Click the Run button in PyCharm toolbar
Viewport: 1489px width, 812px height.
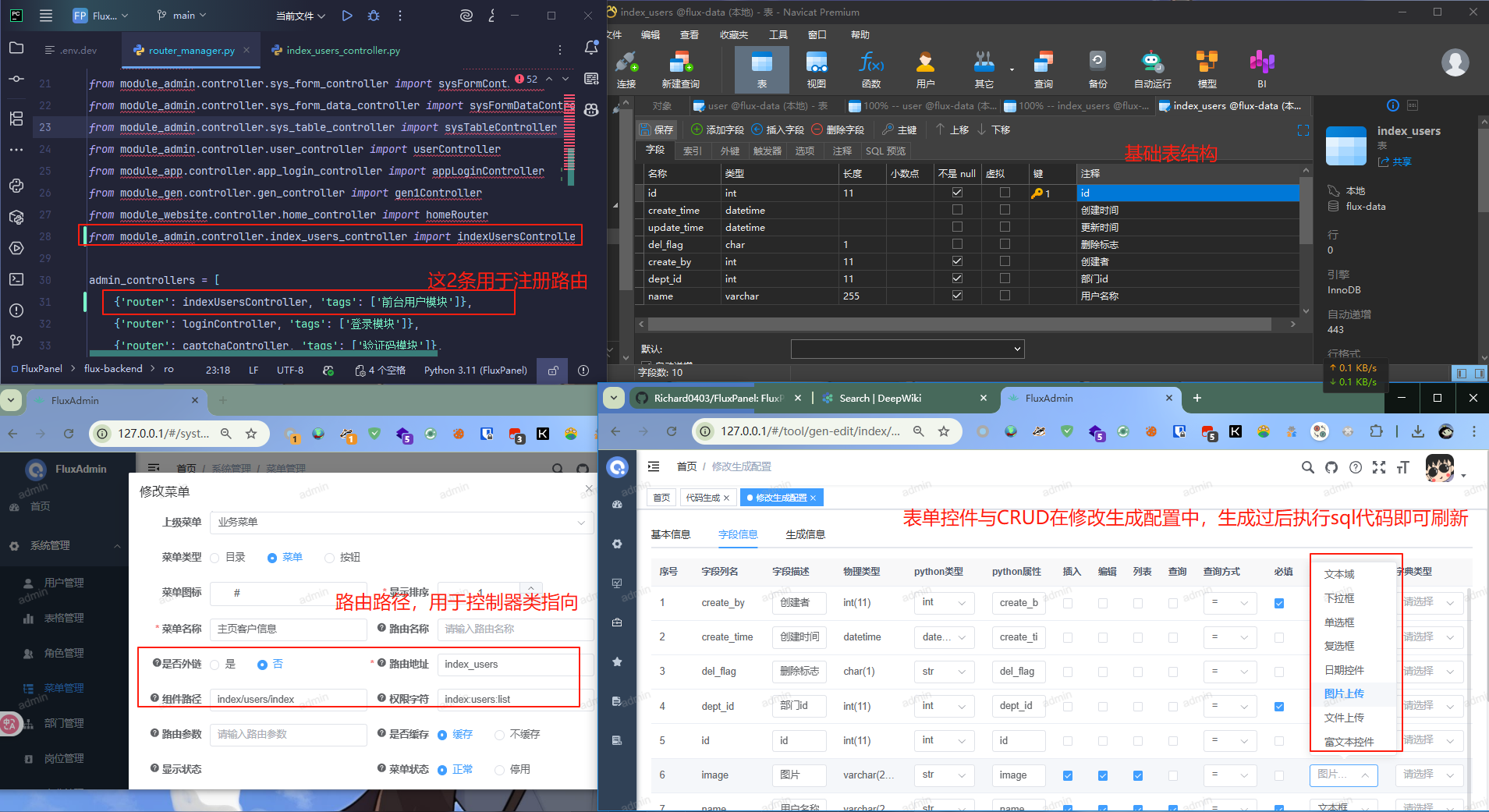coord(347,16)
